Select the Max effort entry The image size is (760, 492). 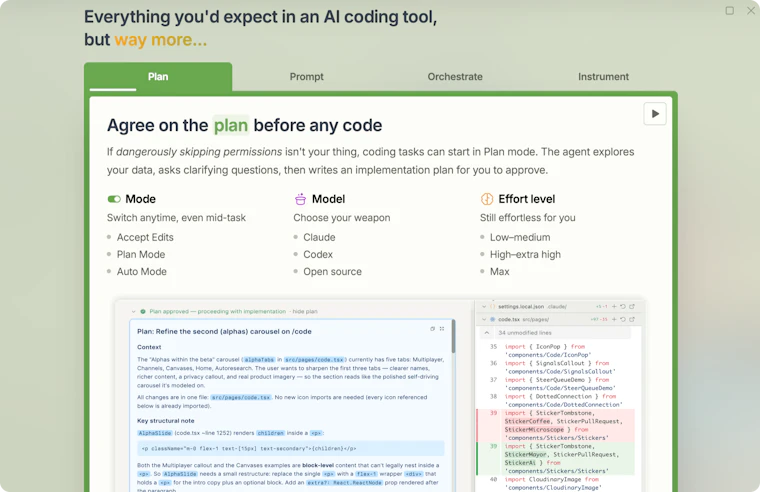499,271
